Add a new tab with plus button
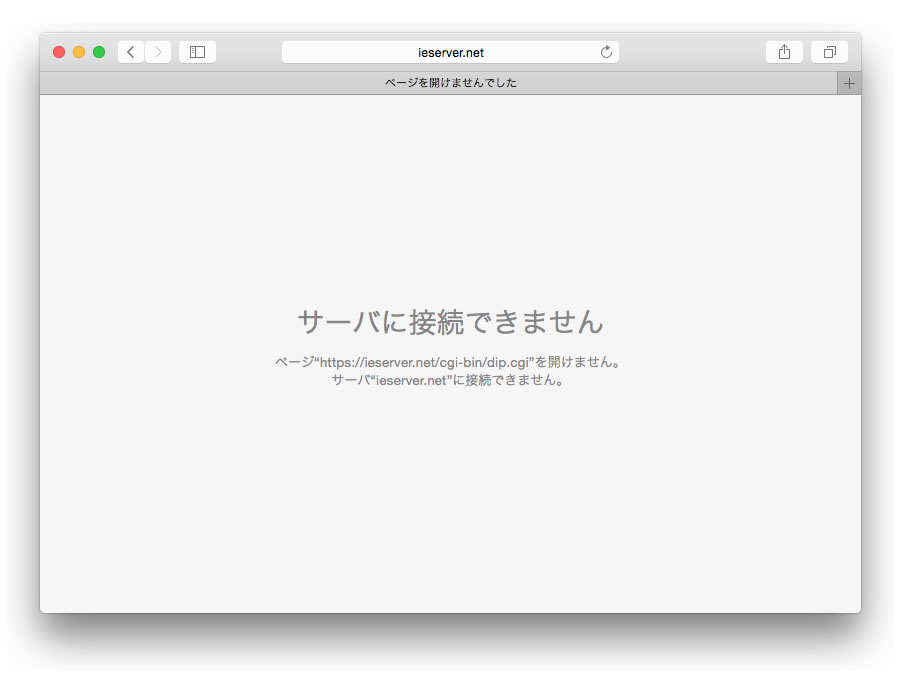 pyautogui.click(x=849, y=83)
